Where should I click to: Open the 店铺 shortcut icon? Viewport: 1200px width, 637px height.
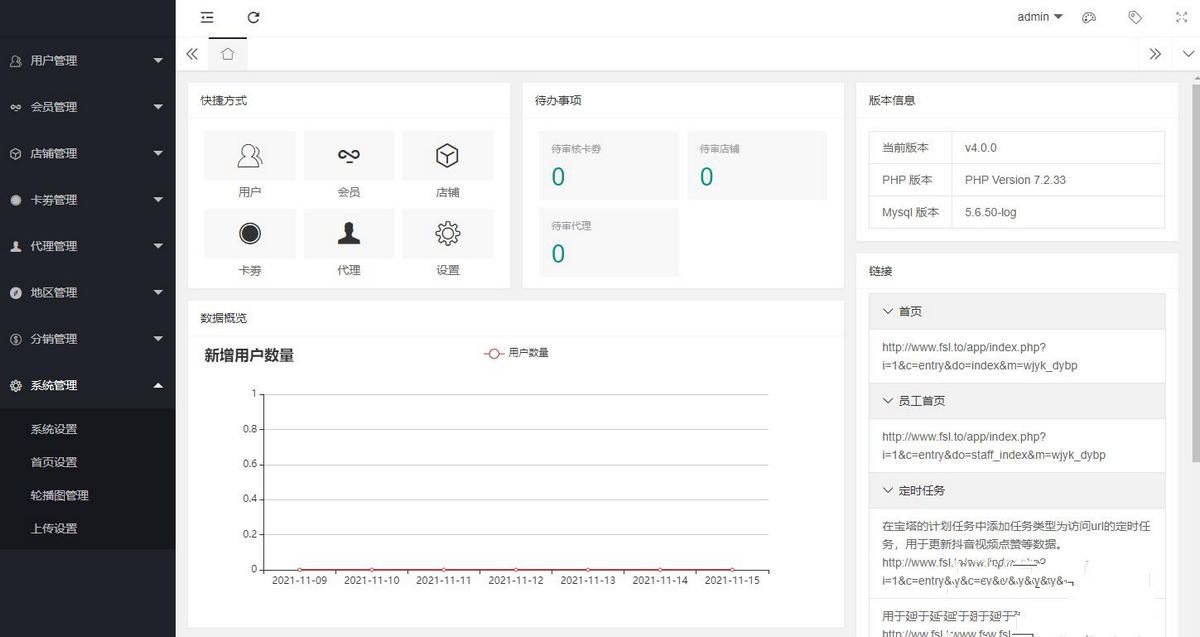point(447,155)
